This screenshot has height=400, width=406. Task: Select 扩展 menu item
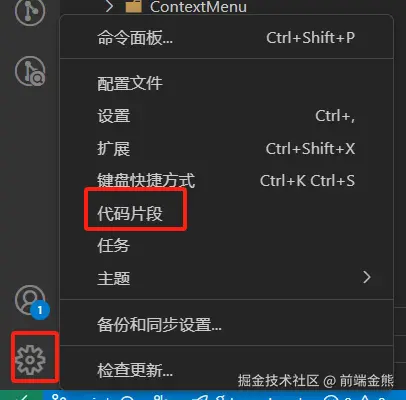227,149
